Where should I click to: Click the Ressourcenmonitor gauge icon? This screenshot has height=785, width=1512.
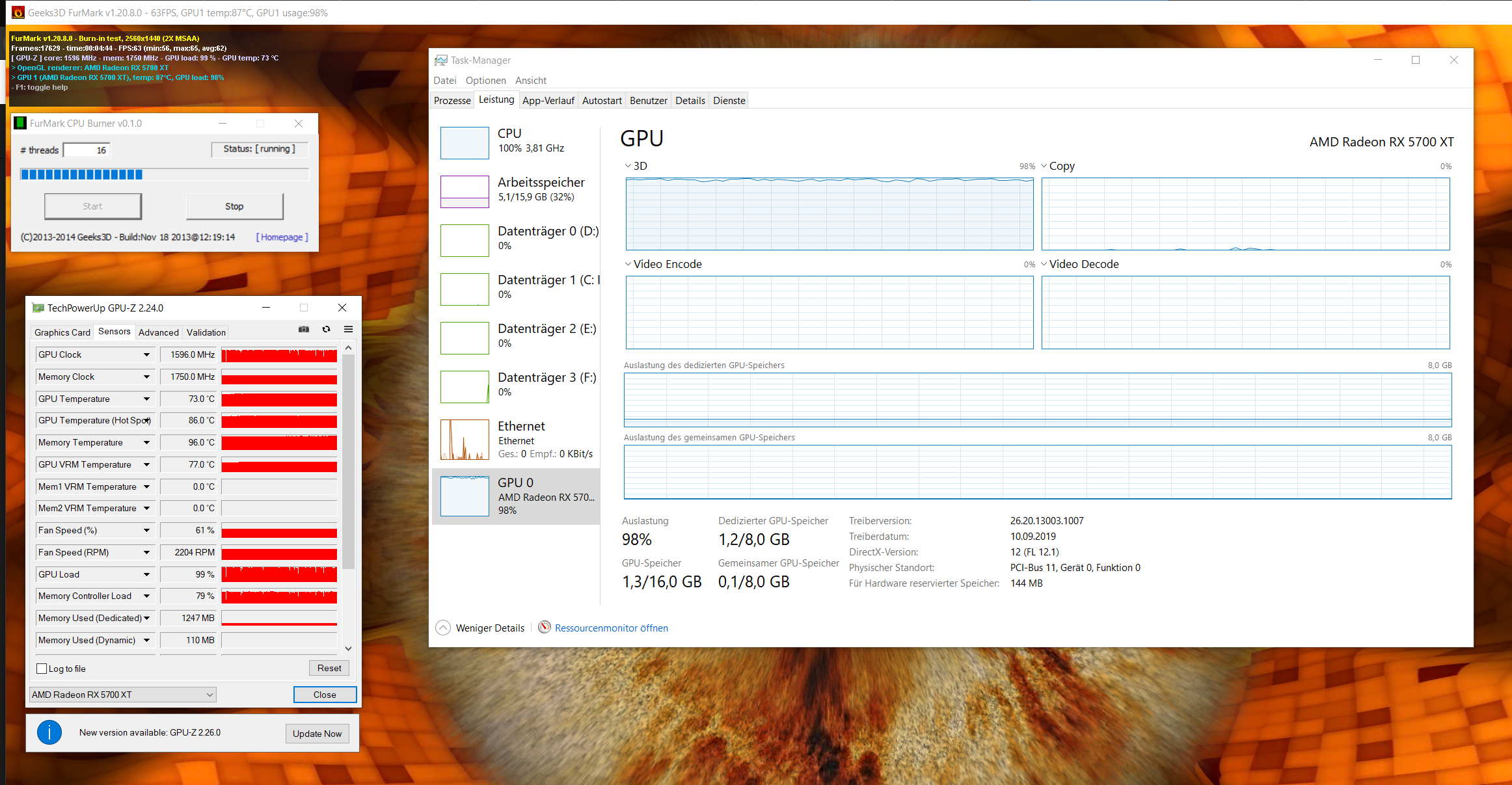(x=545, y=627)
